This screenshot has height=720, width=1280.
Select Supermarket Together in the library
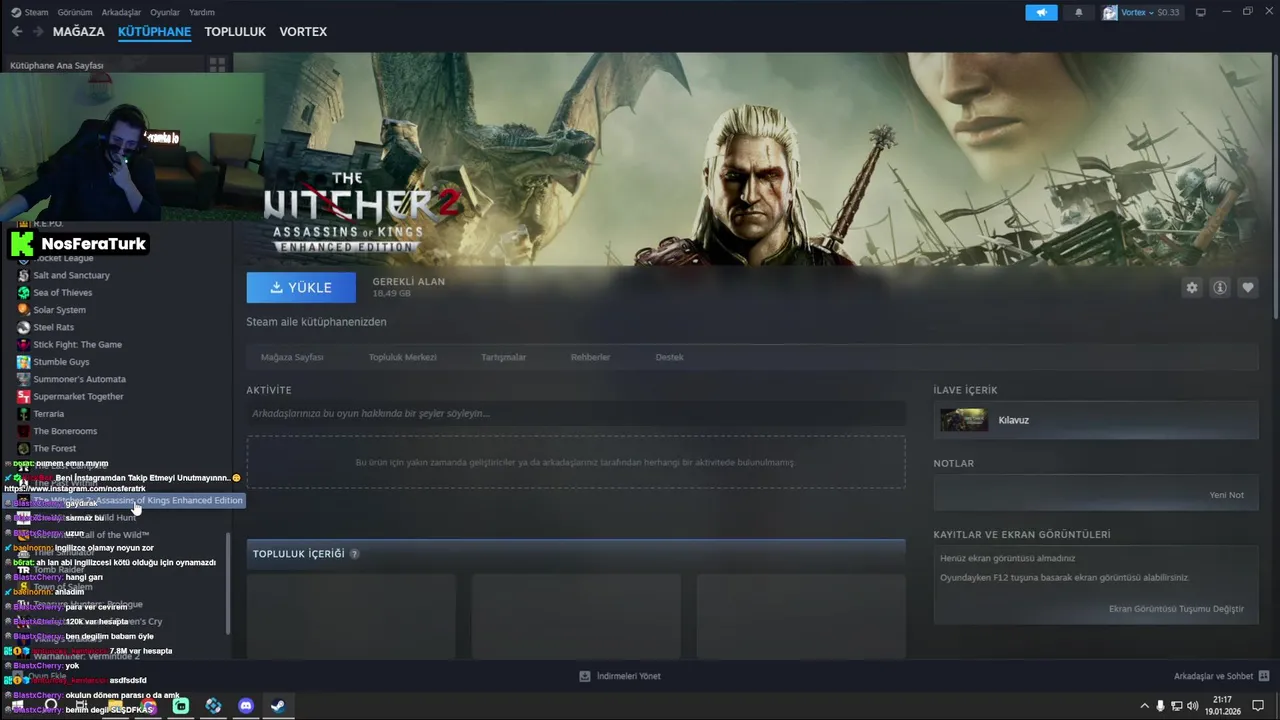tap(78, 396)
